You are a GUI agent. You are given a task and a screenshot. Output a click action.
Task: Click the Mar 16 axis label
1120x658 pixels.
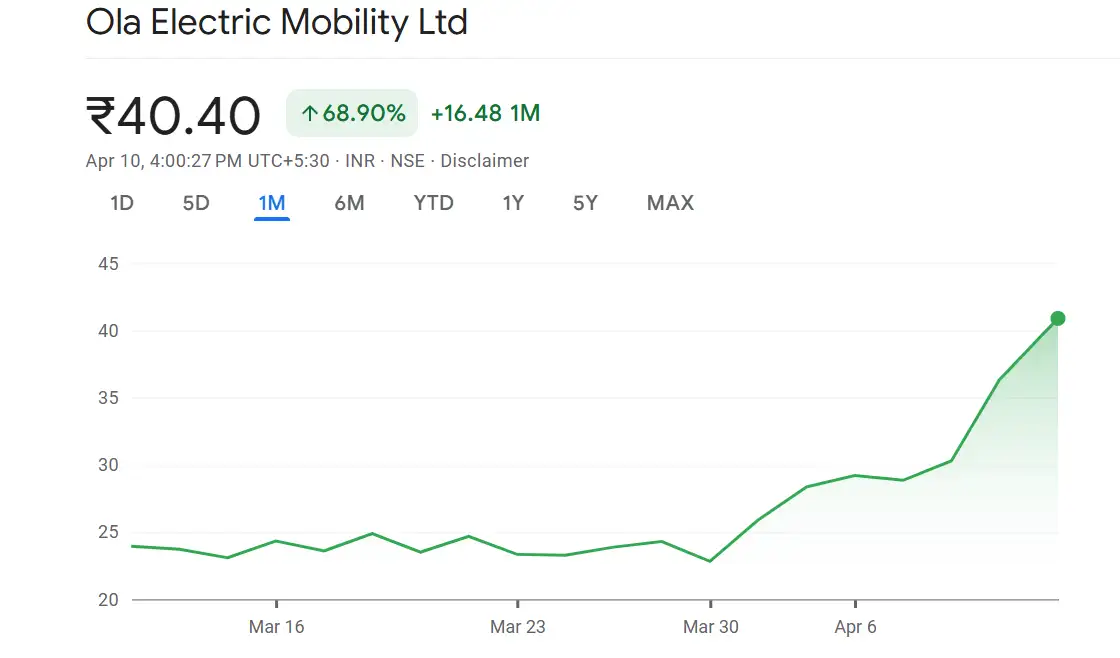276,627
